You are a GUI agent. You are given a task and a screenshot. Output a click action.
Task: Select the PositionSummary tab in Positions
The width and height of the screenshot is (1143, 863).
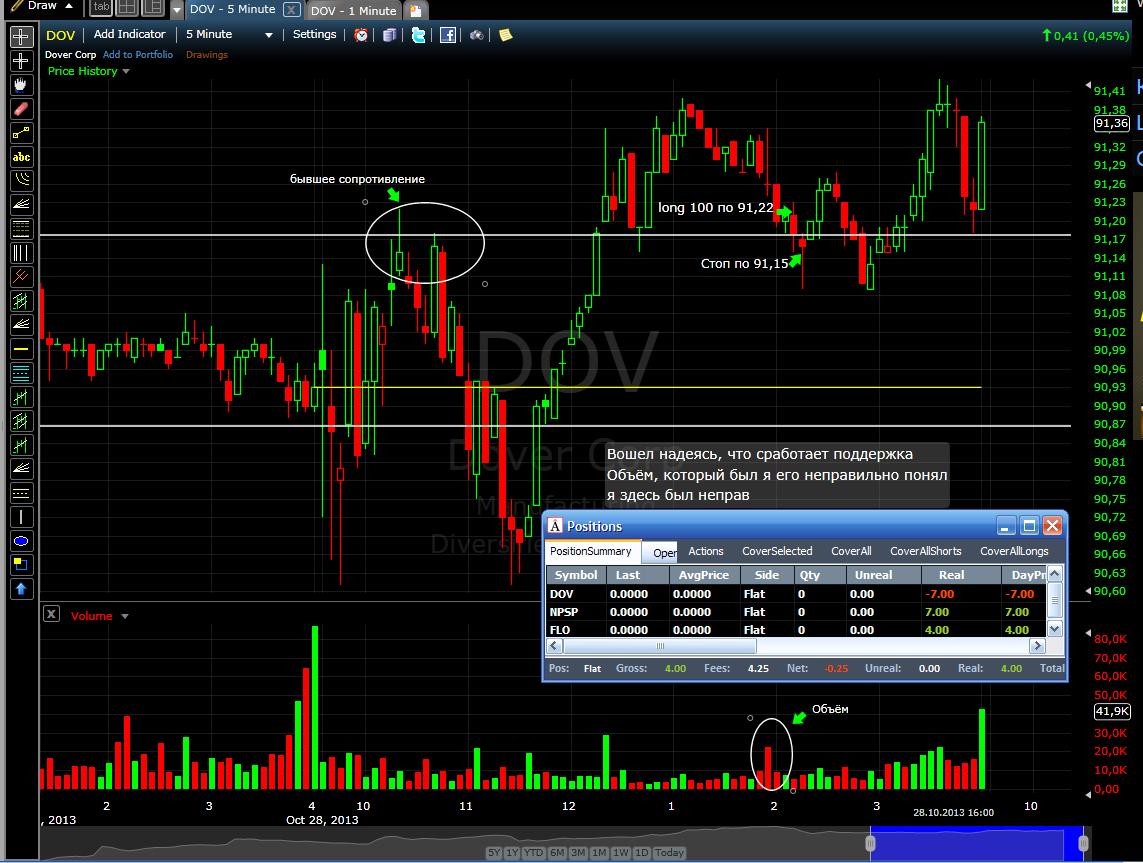590,551
